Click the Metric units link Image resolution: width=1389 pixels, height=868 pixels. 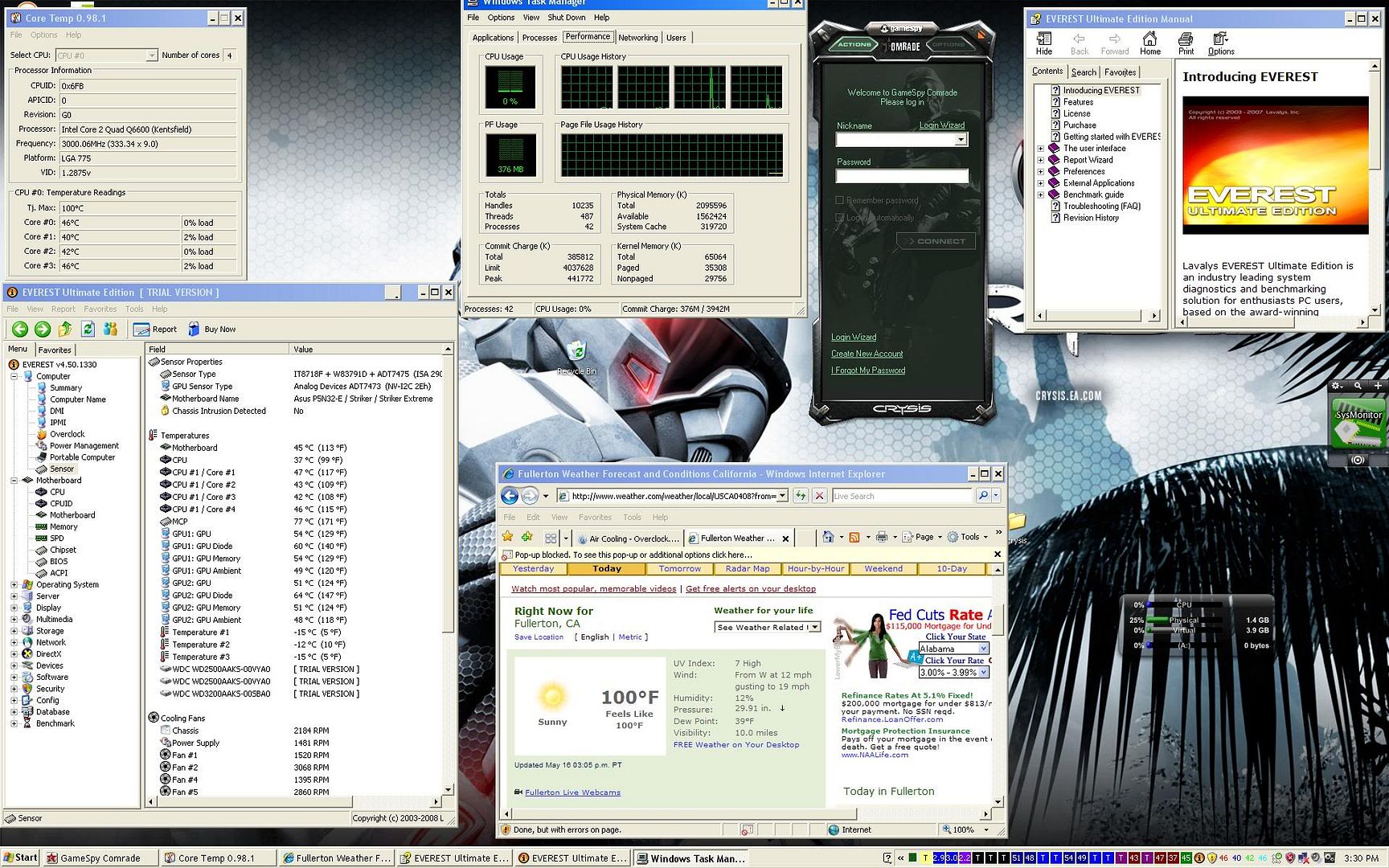(630, 637)
